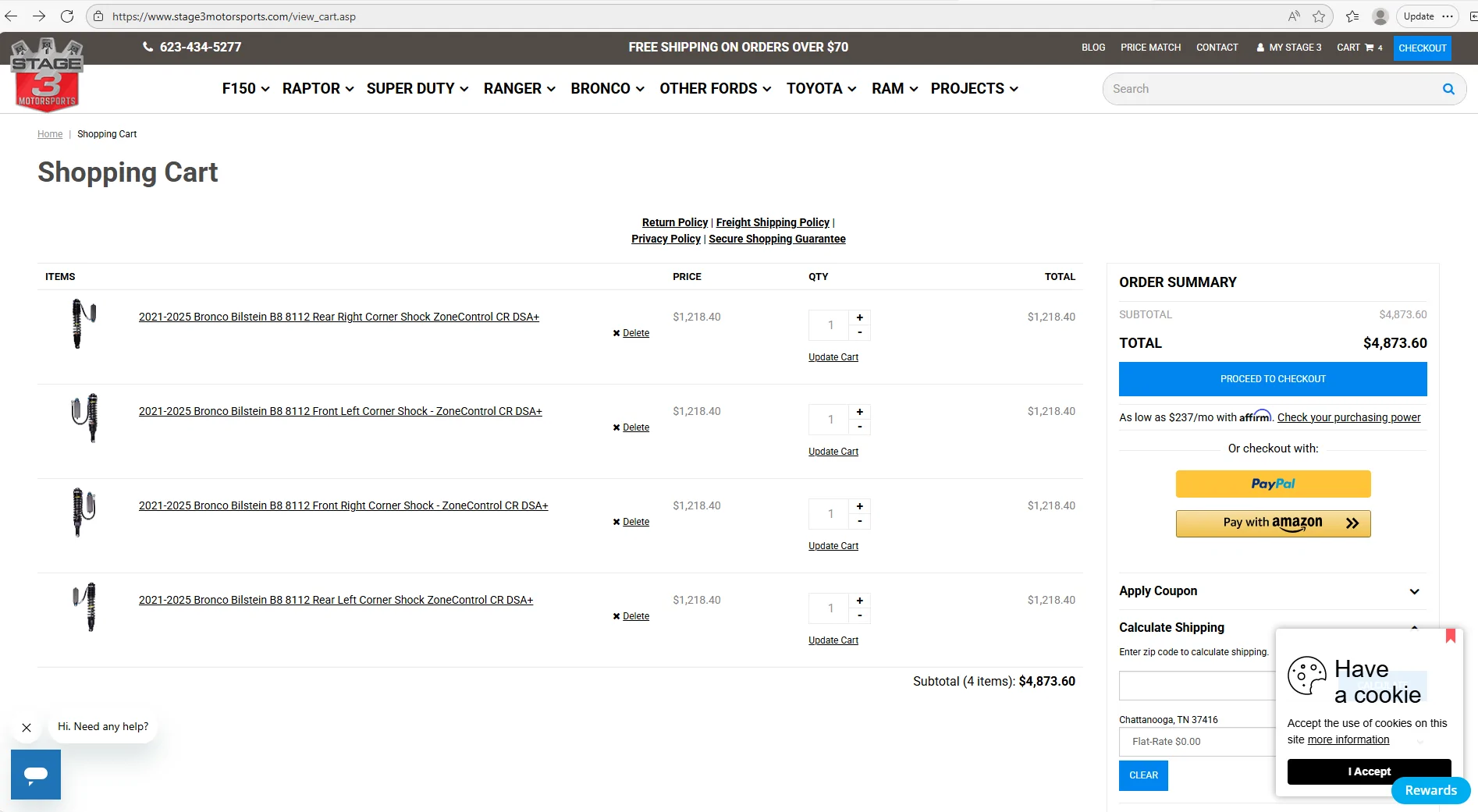Viewport: 1478px width, 812px height.
Task: Open the live chat widget button
Action: pyautogui.click(x=36, y=775)
